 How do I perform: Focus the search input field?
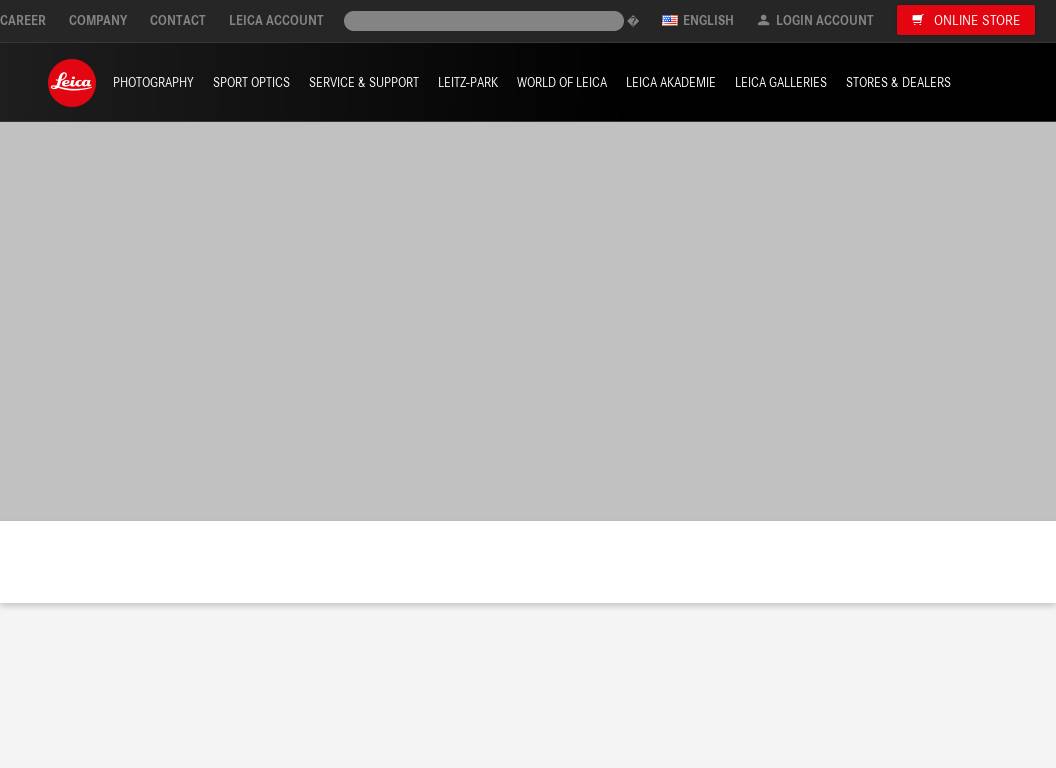tap(483, 21)
